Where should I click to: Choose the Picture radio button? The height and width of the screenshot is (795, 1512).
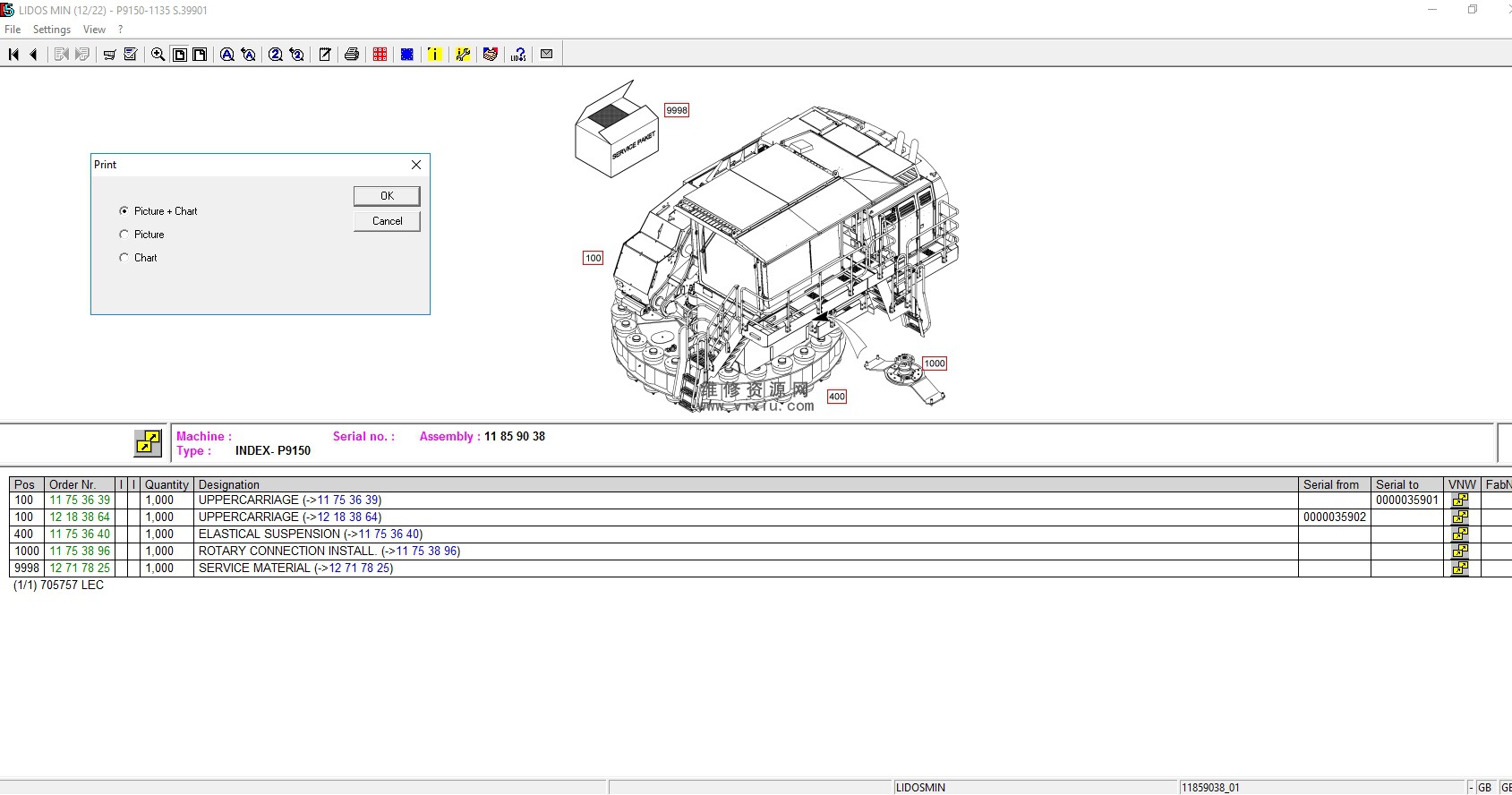[x=124, y=235]
